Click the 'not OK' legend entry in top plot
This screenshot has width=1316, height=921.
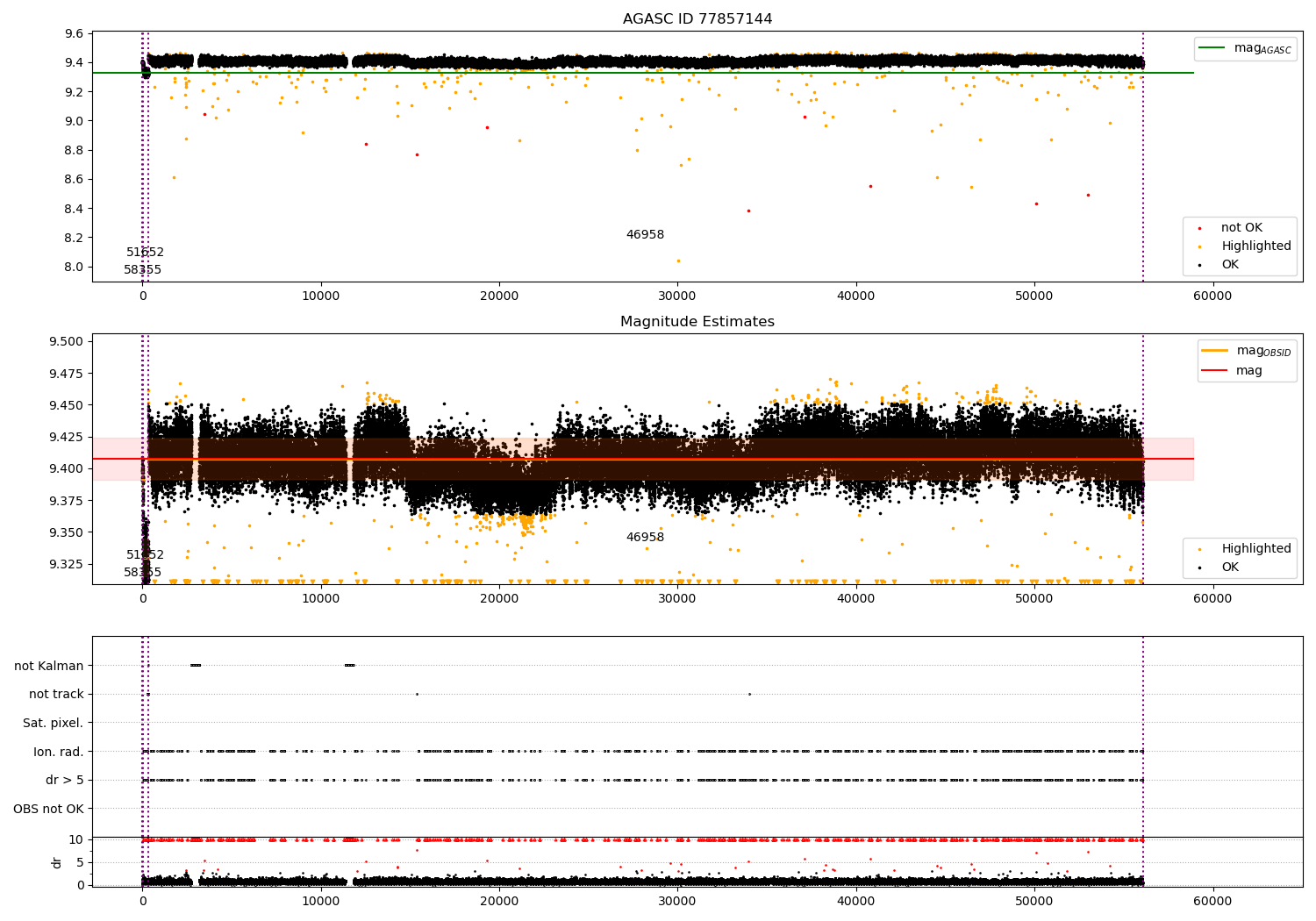1241,228
